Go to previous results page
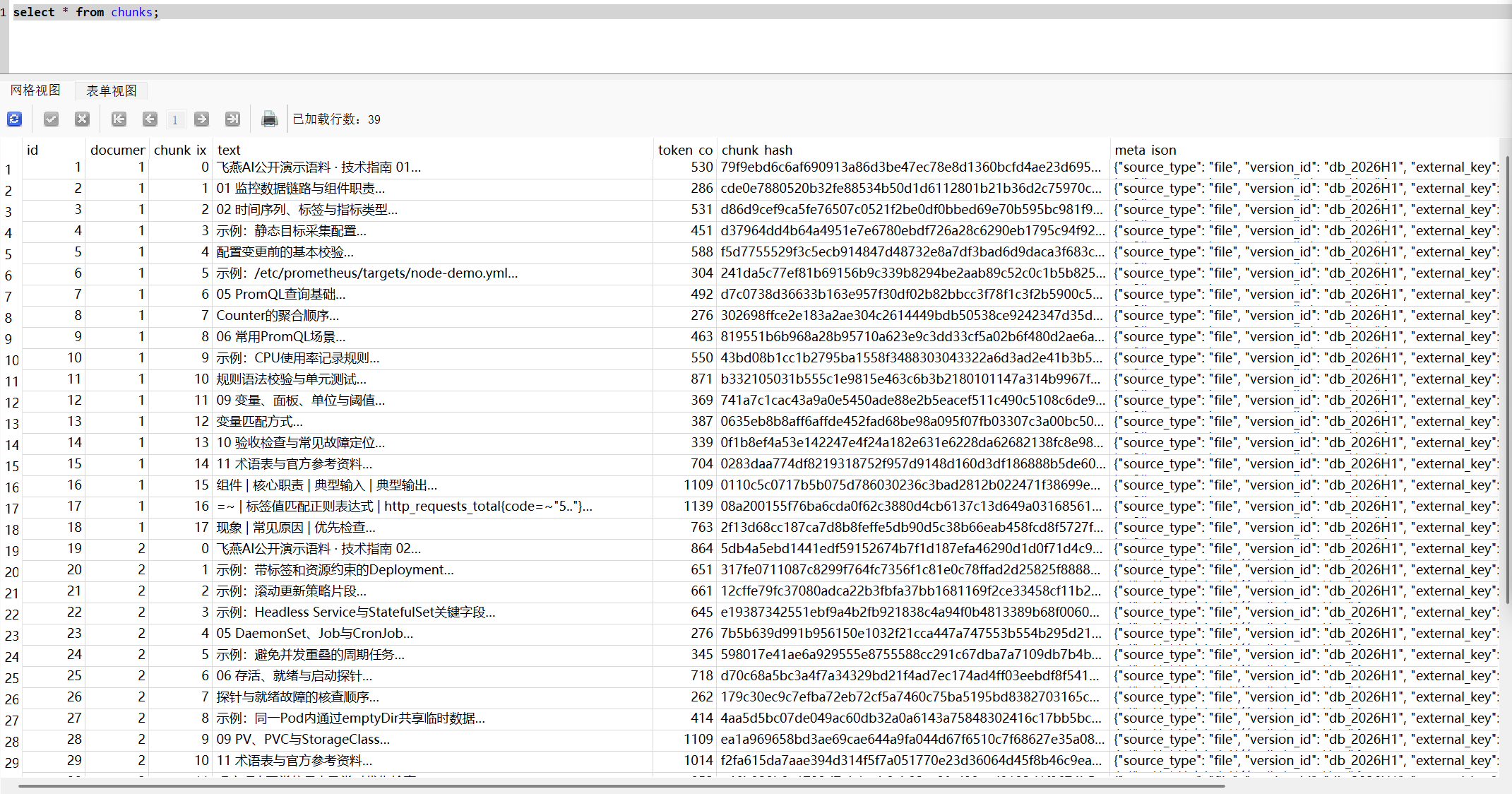 [150, 119]
